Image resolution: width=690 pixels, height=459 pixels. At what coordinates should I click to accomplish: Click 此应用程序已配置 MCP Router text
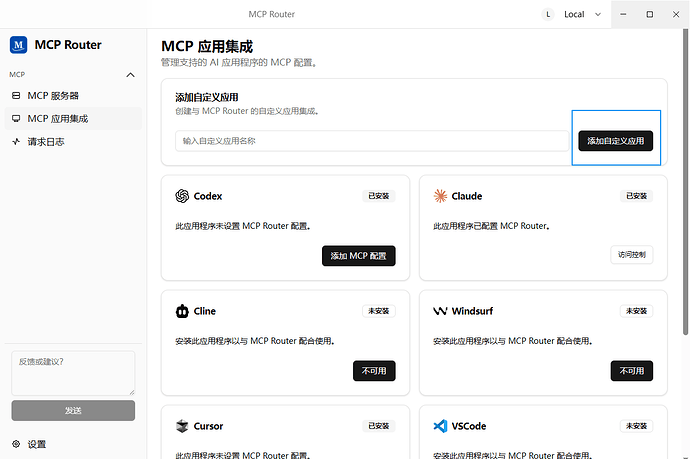(491, 226)
